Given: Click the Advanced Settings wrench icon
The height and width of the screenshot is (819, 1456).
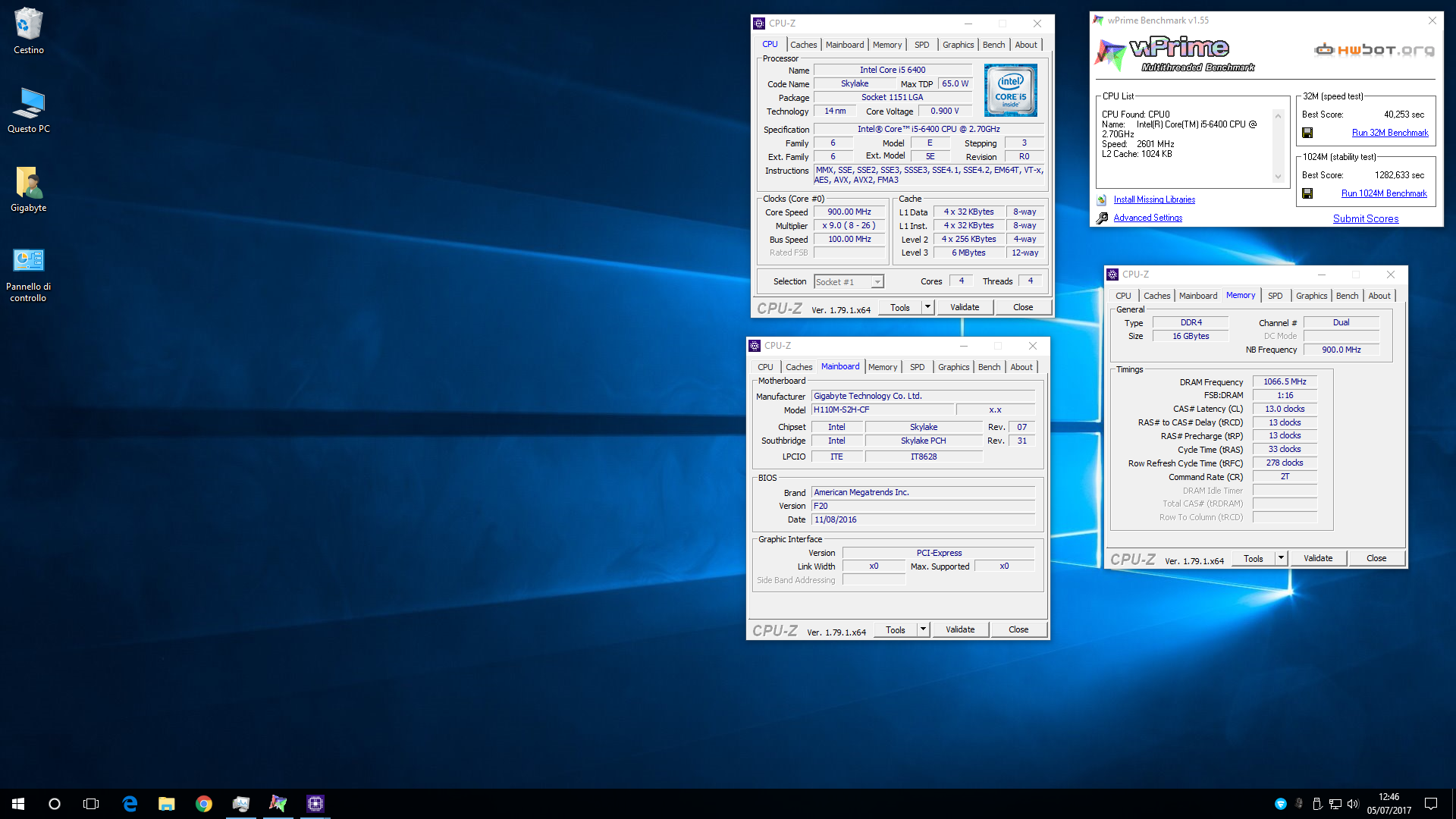Looking at the screenshot, I should [1102, 218].
